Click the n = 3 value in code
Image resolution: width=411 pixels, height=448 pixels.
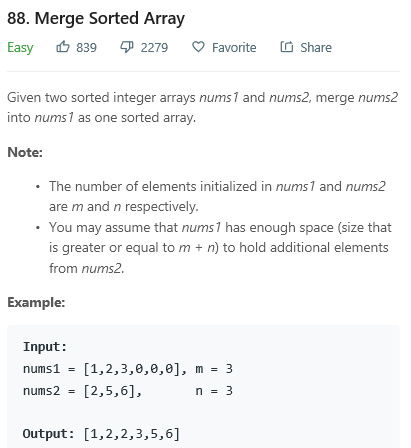tap(214, 391)
